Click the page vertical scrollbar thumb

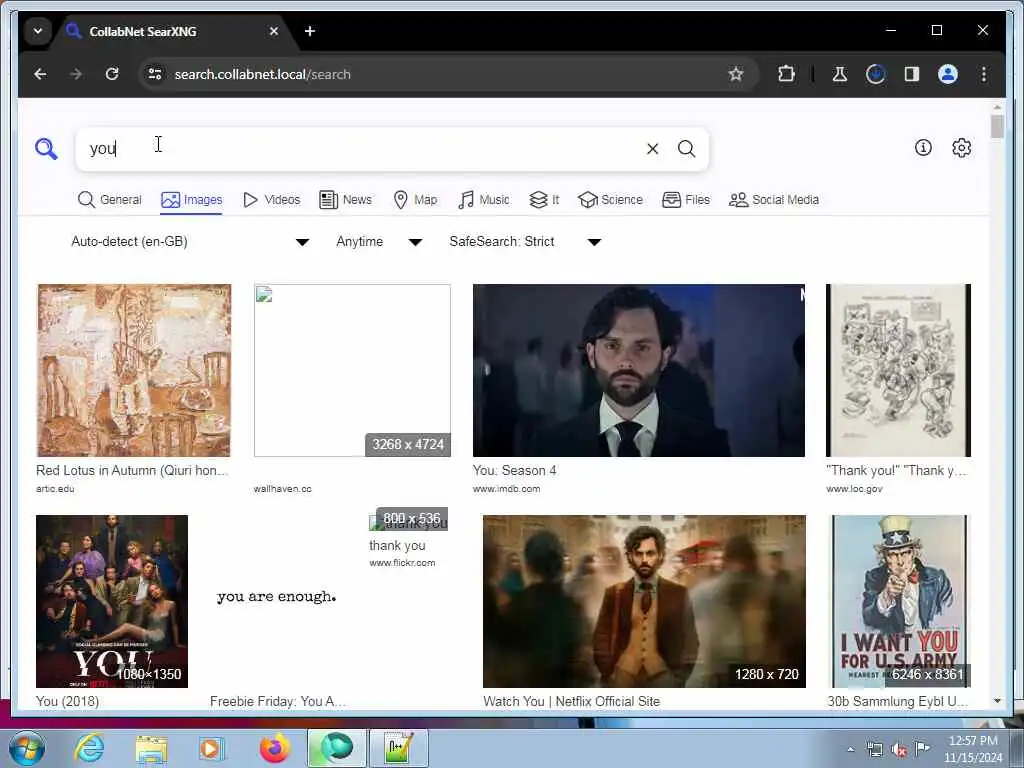[997, 126]
